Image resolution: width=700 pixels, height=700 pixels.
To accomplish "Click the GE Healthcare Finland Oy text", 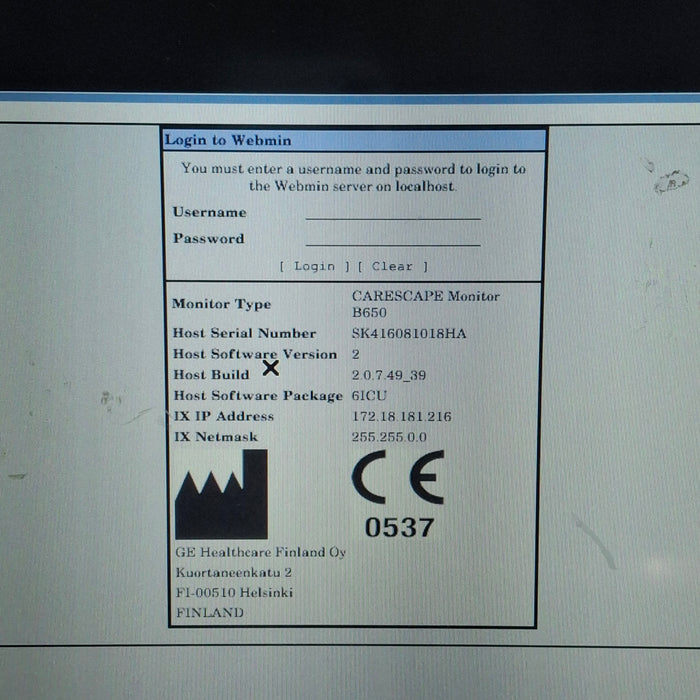I will point(260,552).
